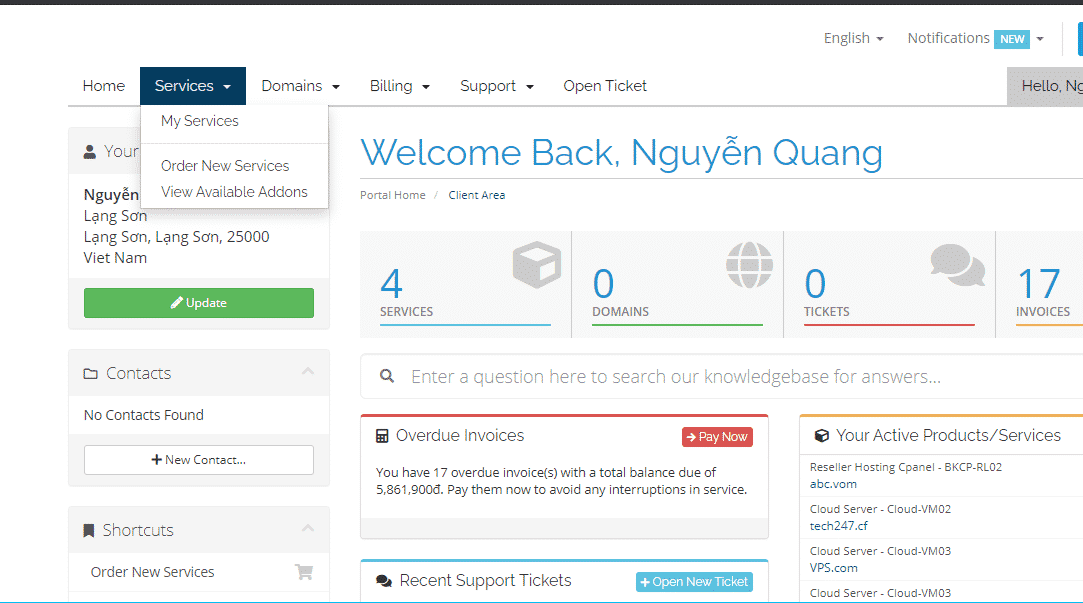Click the red Pay Now button
Image resolution: width=1083 pixels, height=603 pixels.
tap(717, 437)
